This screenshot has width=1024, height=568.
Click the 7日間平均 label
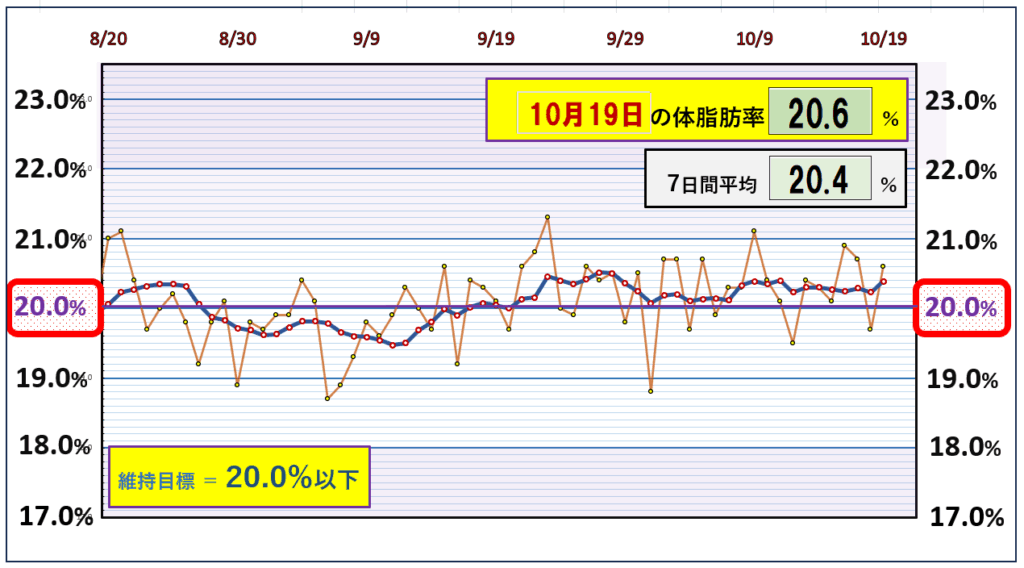click(713, 182)
